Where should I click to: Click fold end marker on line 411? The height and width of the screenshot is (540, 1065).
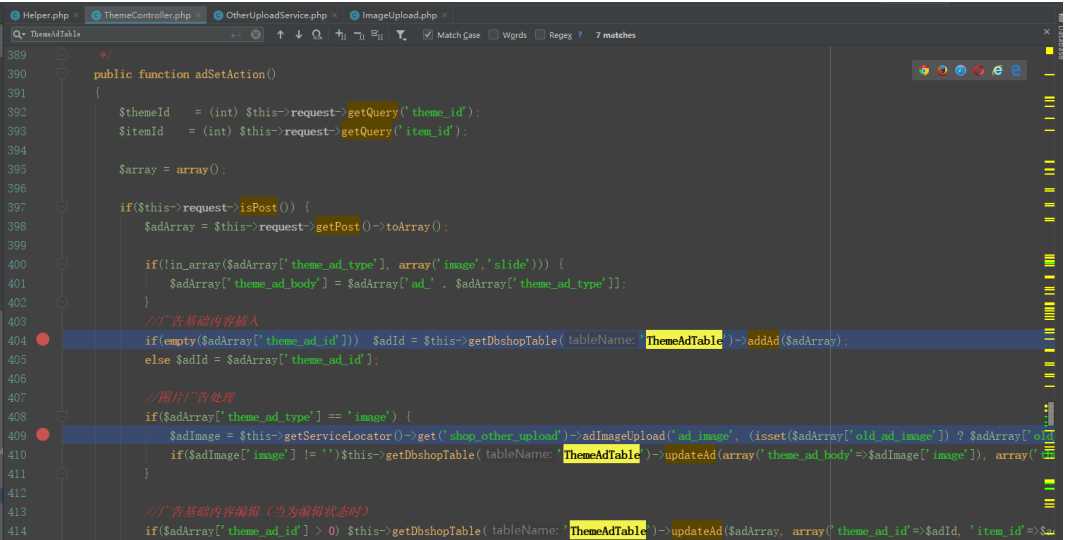[x=61, y=473]
